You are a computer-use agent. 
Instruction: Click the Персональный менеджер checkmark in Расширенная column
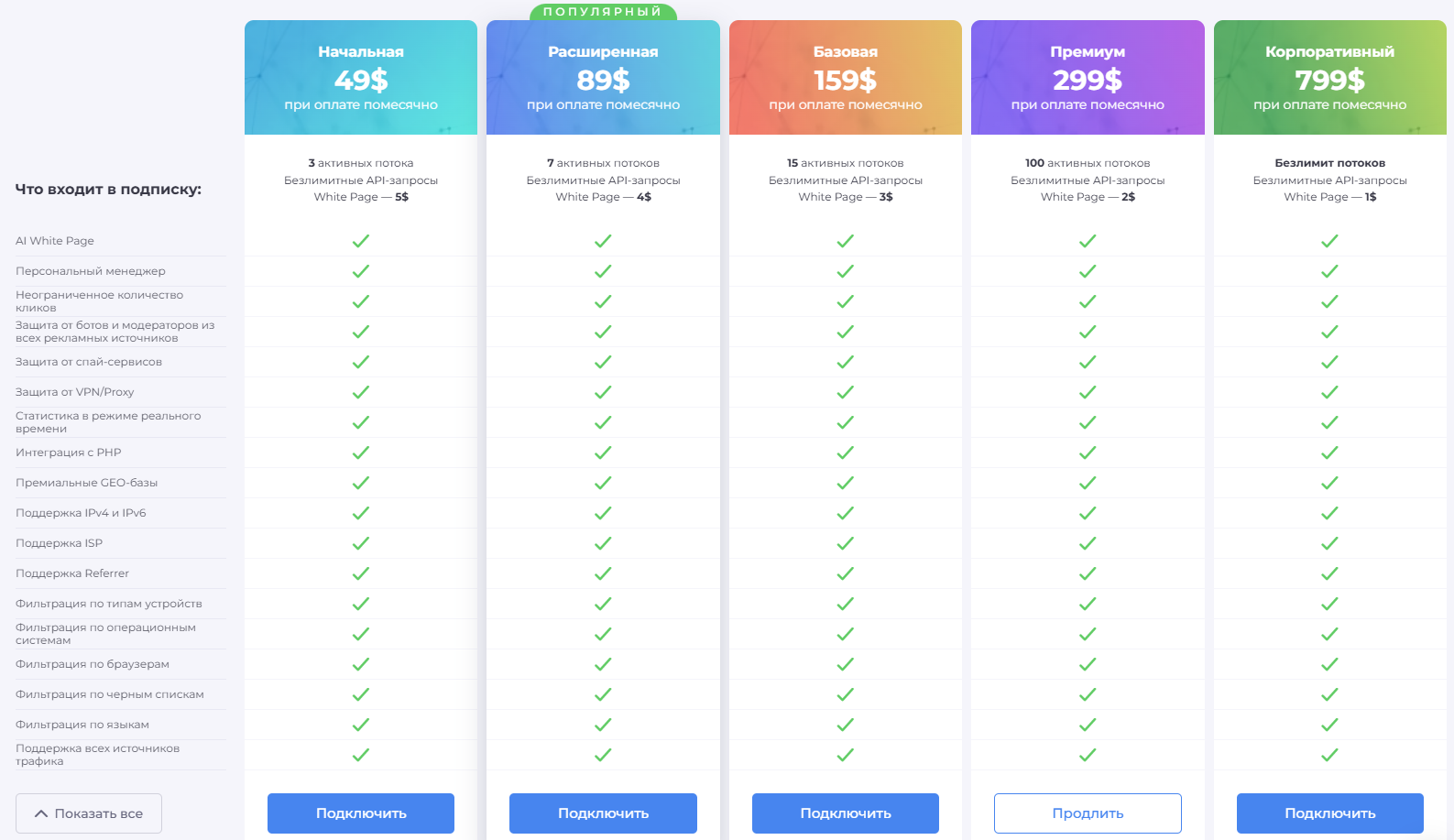pyautogui.click(x=603, y=271)
